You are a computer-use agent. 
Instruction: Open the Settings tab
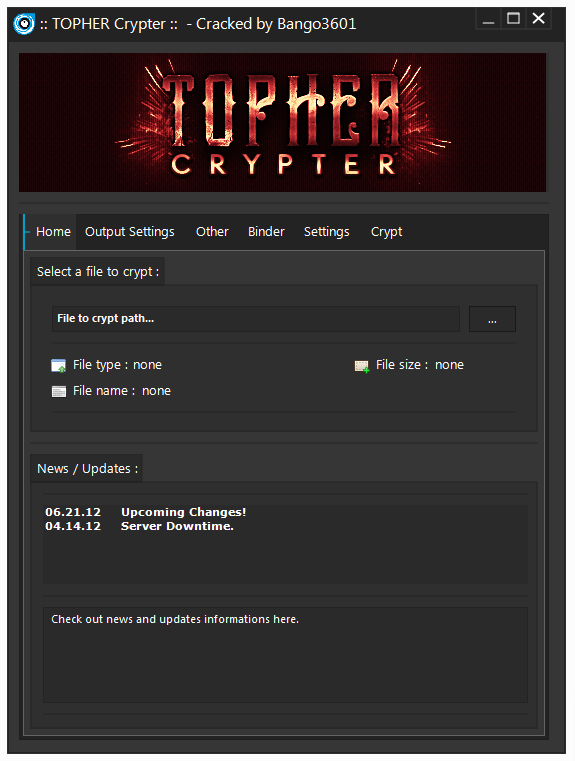(x=327, y=232)
